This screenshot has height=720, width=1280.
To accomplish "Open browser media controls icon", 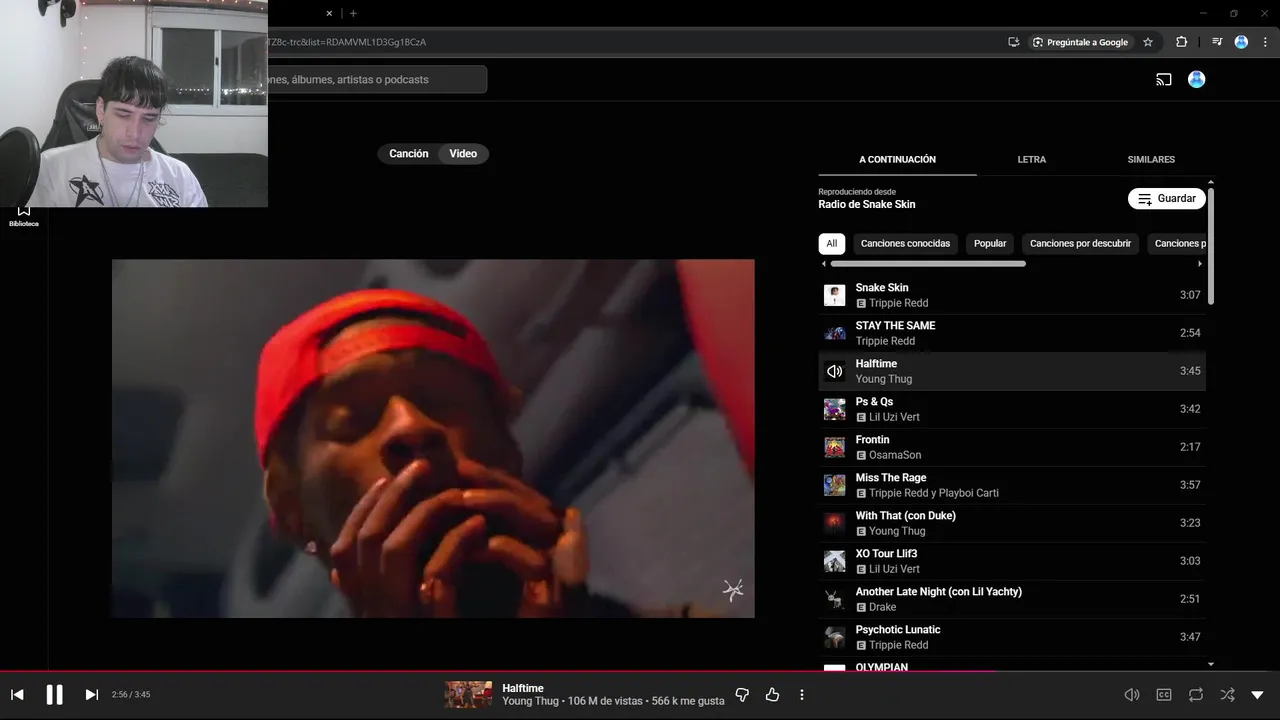I will coord(1216,42).
